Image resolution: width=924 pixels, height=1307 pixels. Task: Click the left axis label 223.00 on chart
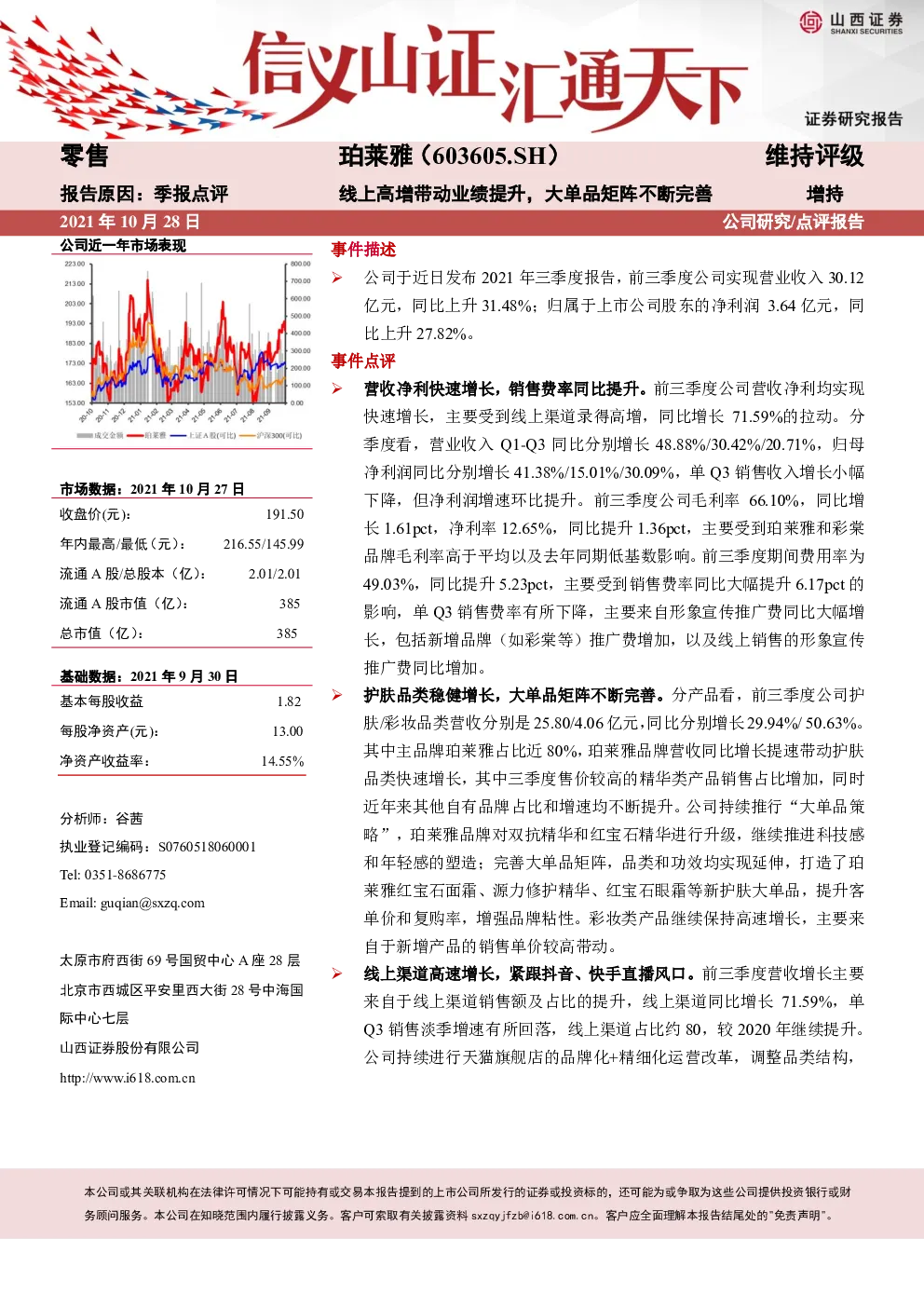75,264
